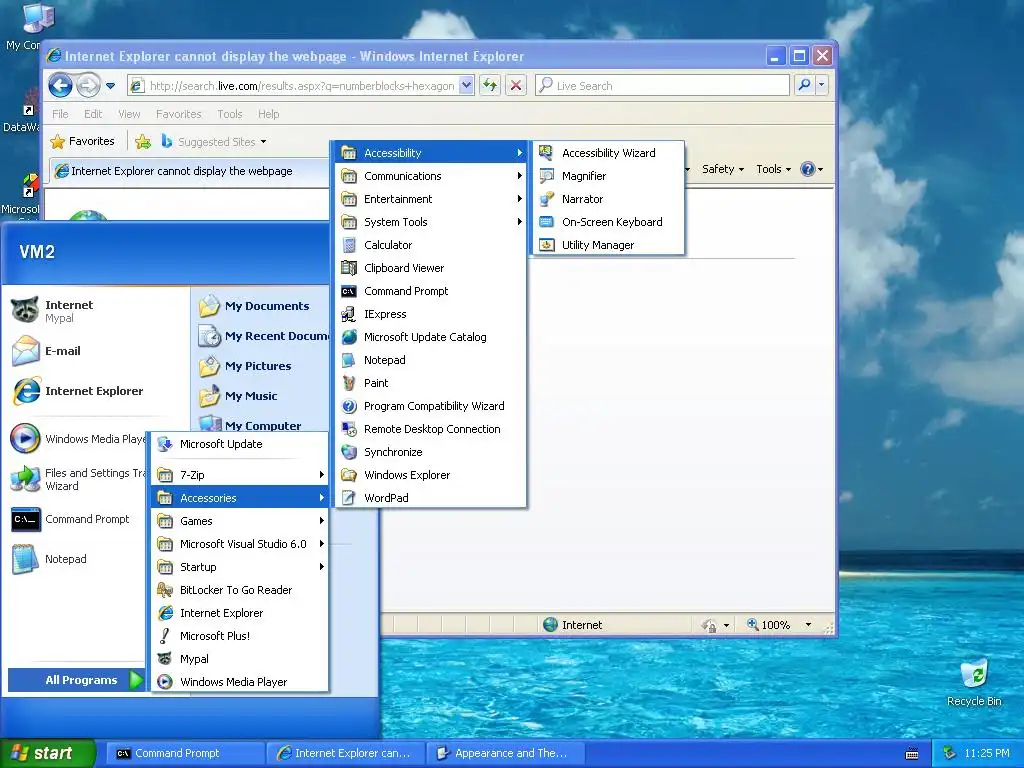Open Clipboard Viewer
Viewport: 1024px width, 768px height.
(431, 268)
